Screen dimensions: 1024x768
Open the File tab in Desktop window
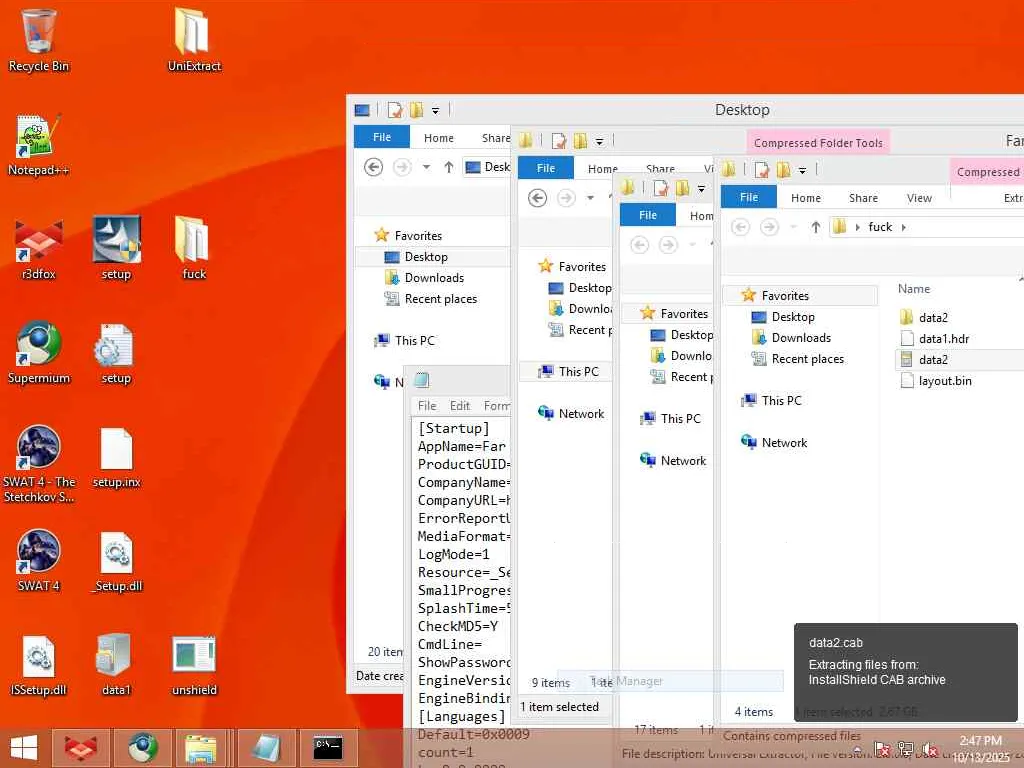(x=381, y=137)
